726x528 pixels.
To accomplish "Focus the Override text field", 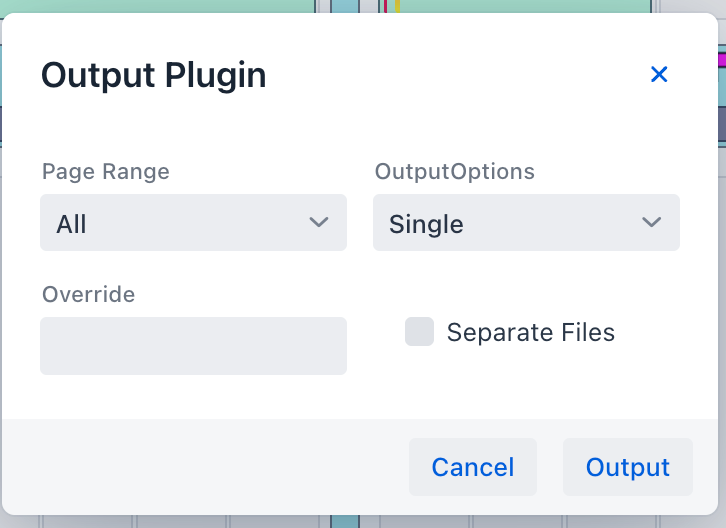I will click(193, 346).
